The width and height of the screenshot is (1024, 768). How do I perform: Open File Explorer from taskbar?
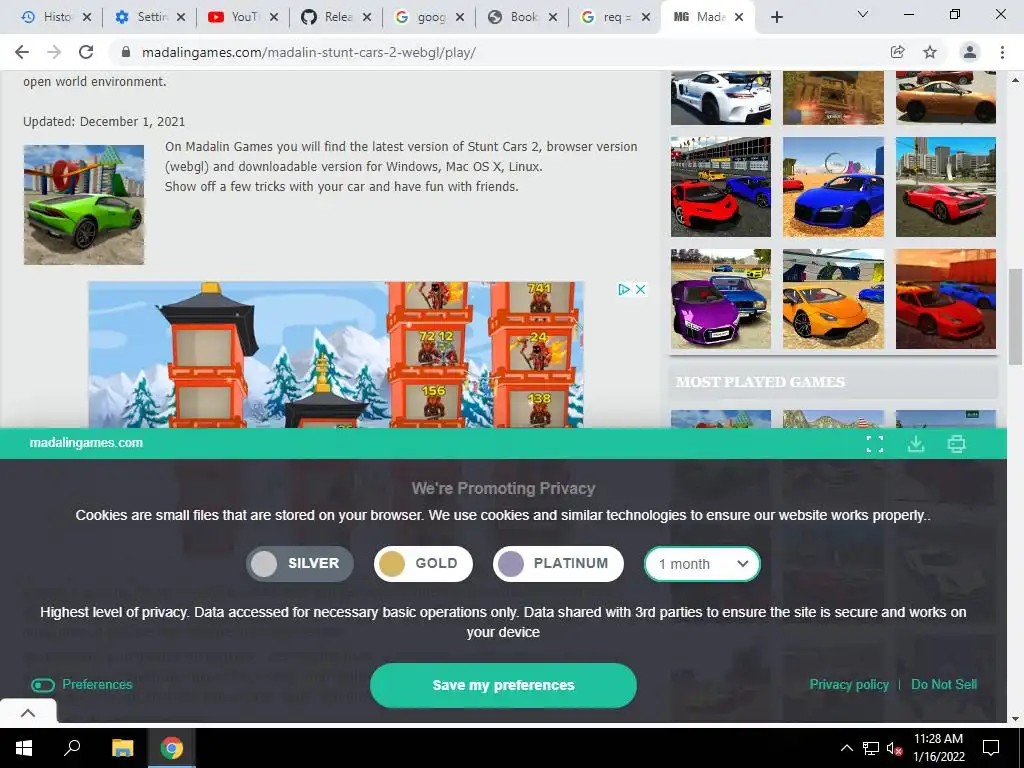(x=123, y=748)
